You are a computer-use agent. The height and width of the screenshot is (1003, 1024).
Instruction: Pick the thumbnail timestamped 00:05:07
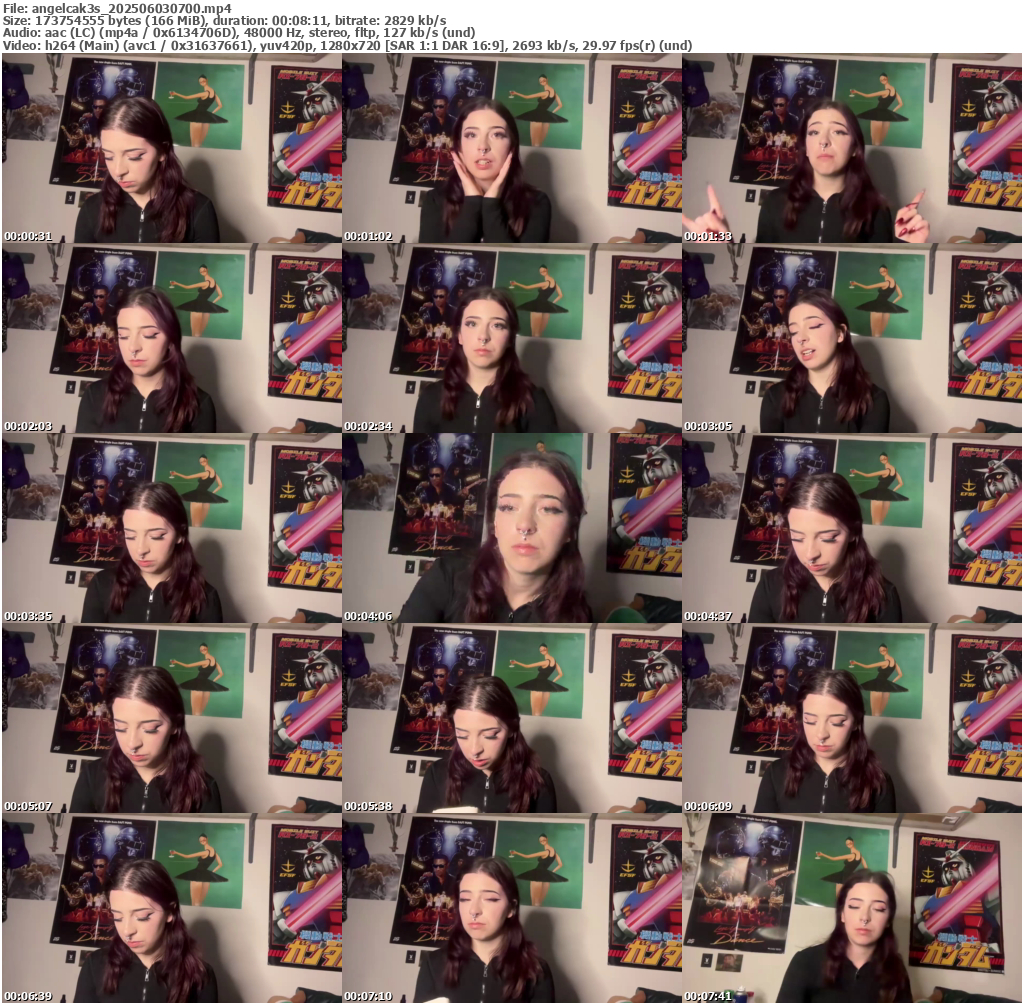click(172, 718)
